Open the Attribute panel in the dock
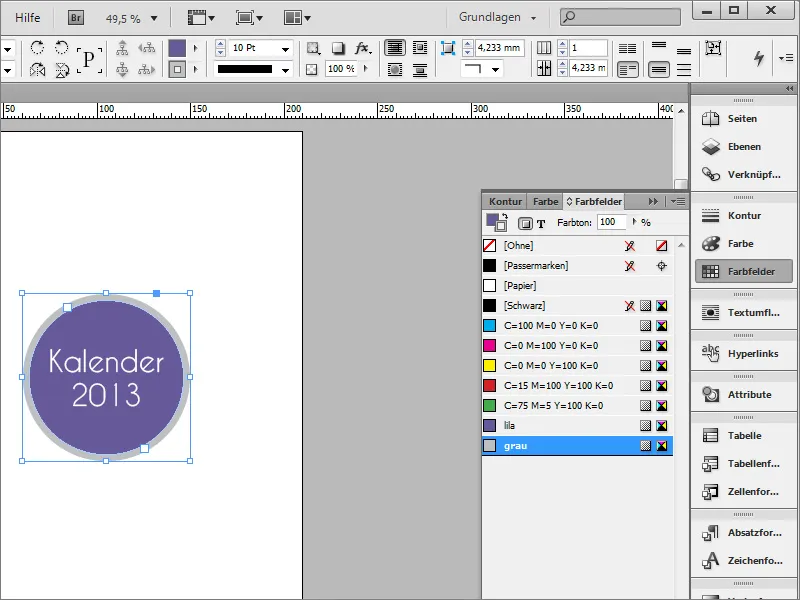This screenshot has height=600, width=800. coord(743,395)
